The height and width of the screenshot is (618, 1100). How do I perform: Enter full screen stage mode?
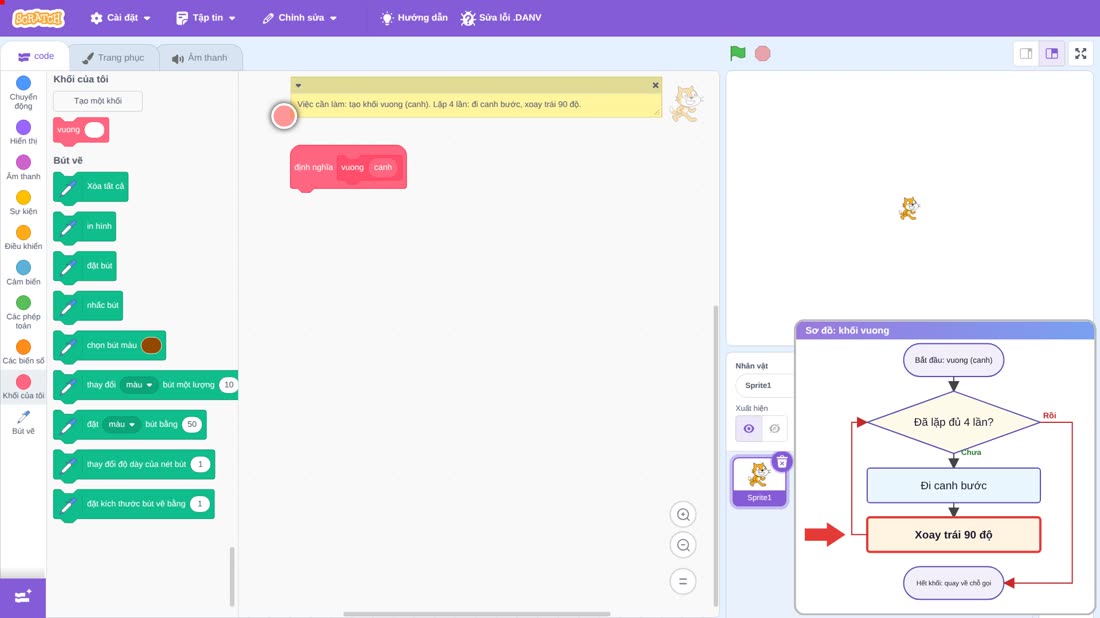[x=1080, y=53]
